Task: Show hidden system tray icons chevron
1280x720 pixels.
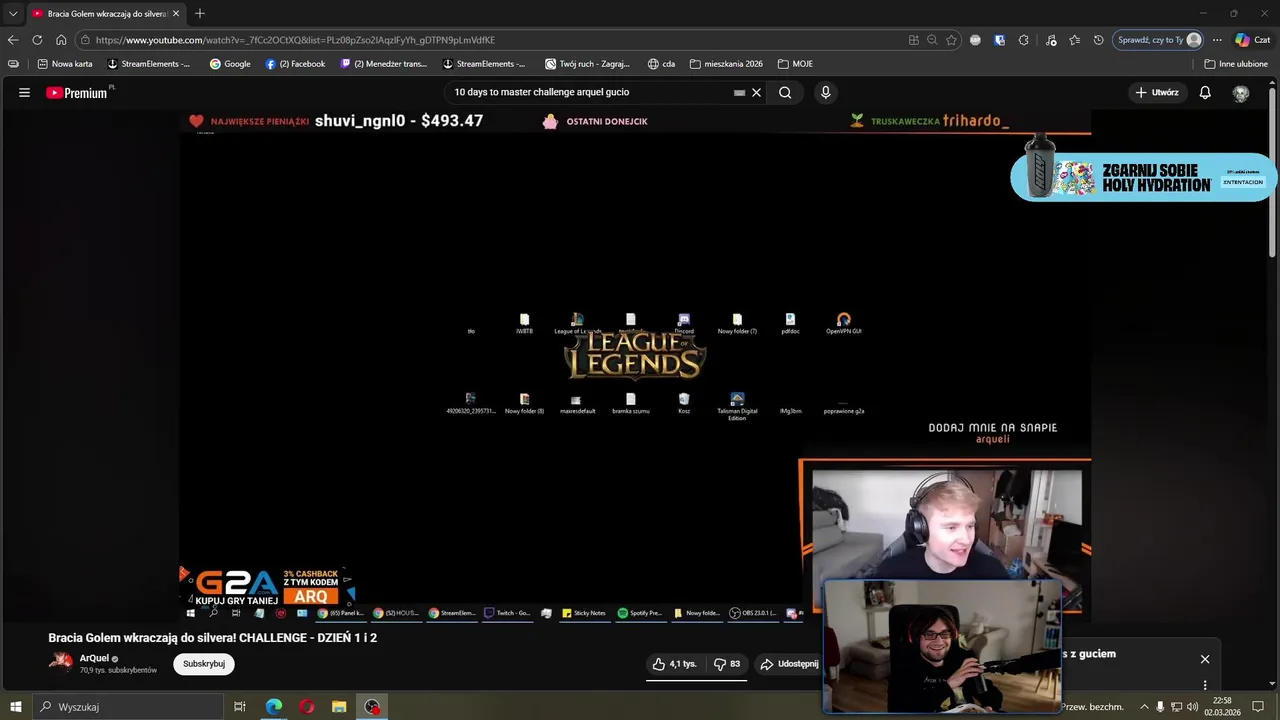Action: point(1144,707)
